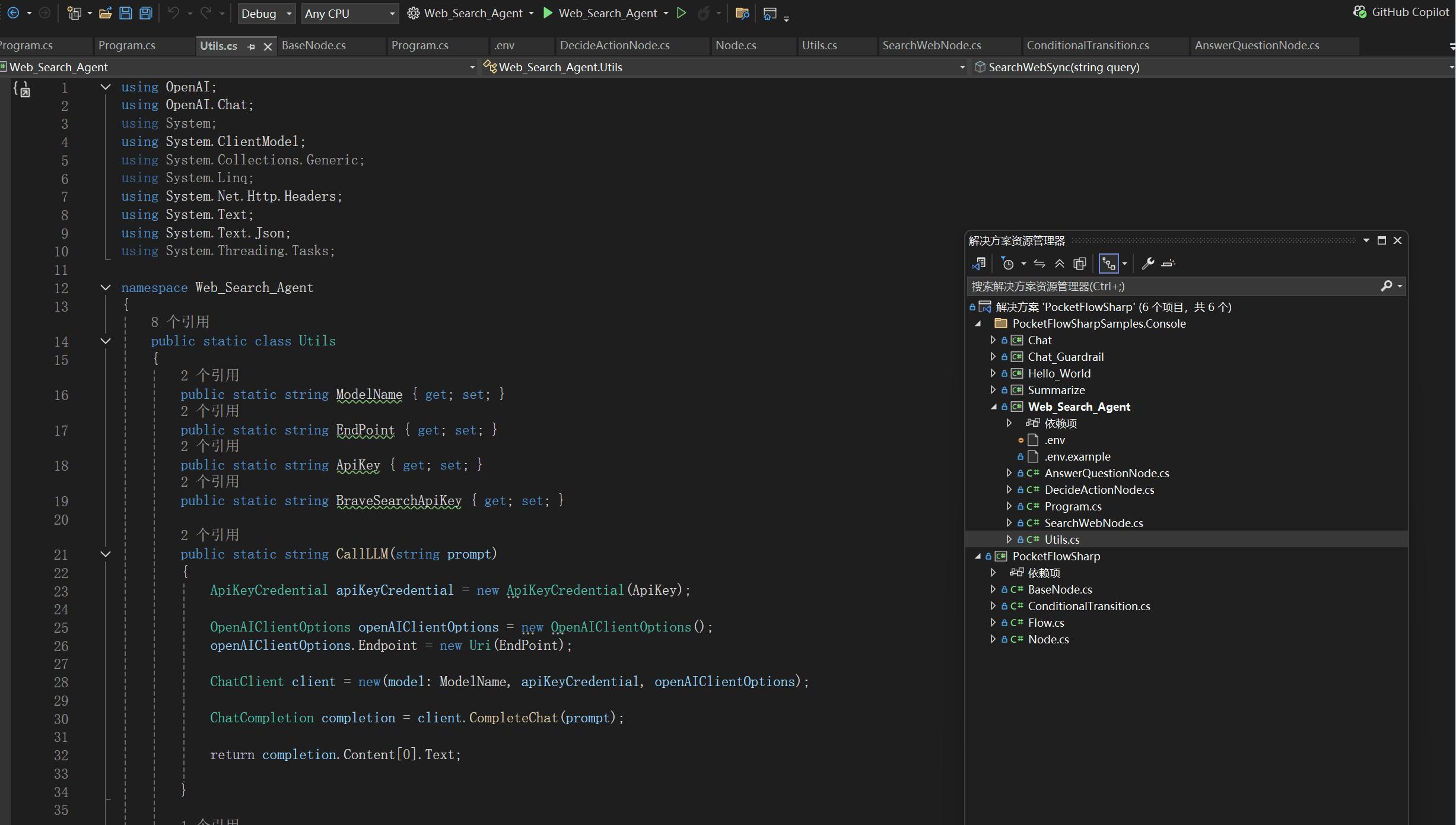Click Start Without Debugging outline play icon
This screenshot has width=1456, height=825.
coord(681,13)
